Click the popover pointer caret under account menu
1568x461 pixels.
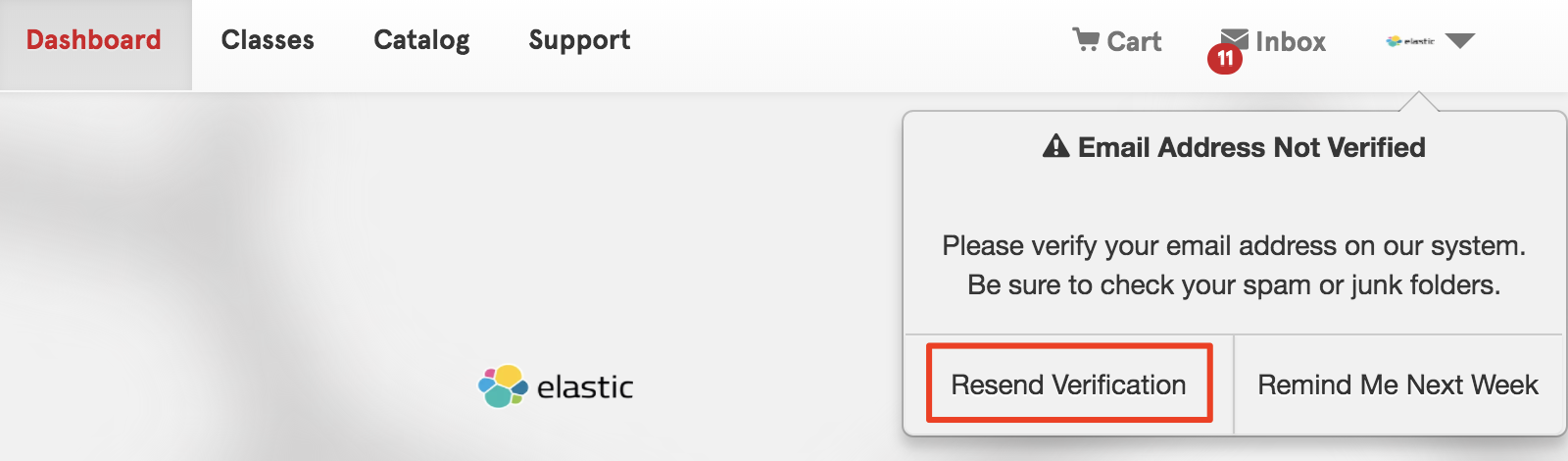tap(1419, 102)
